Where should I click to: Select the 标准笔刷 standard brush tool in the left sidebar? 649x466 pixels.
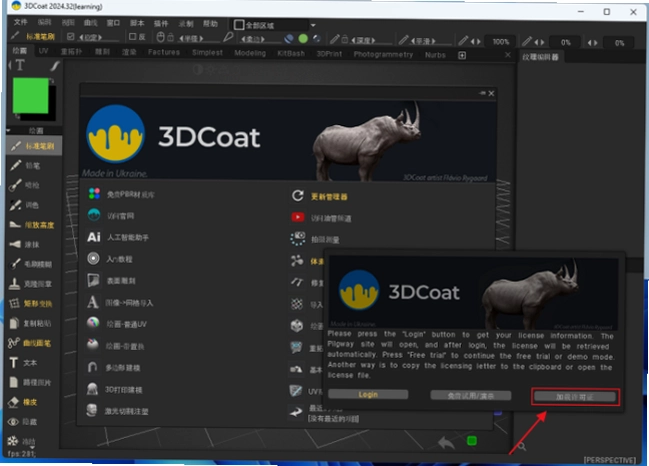click(34, 146)
